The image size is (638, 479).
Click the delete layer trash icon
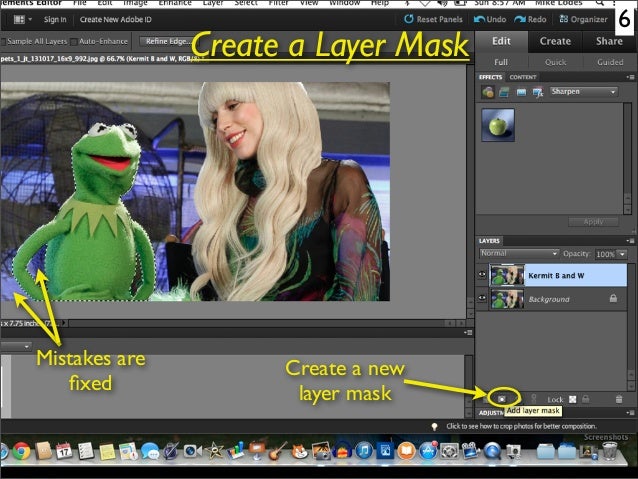[x=620, y=397]
